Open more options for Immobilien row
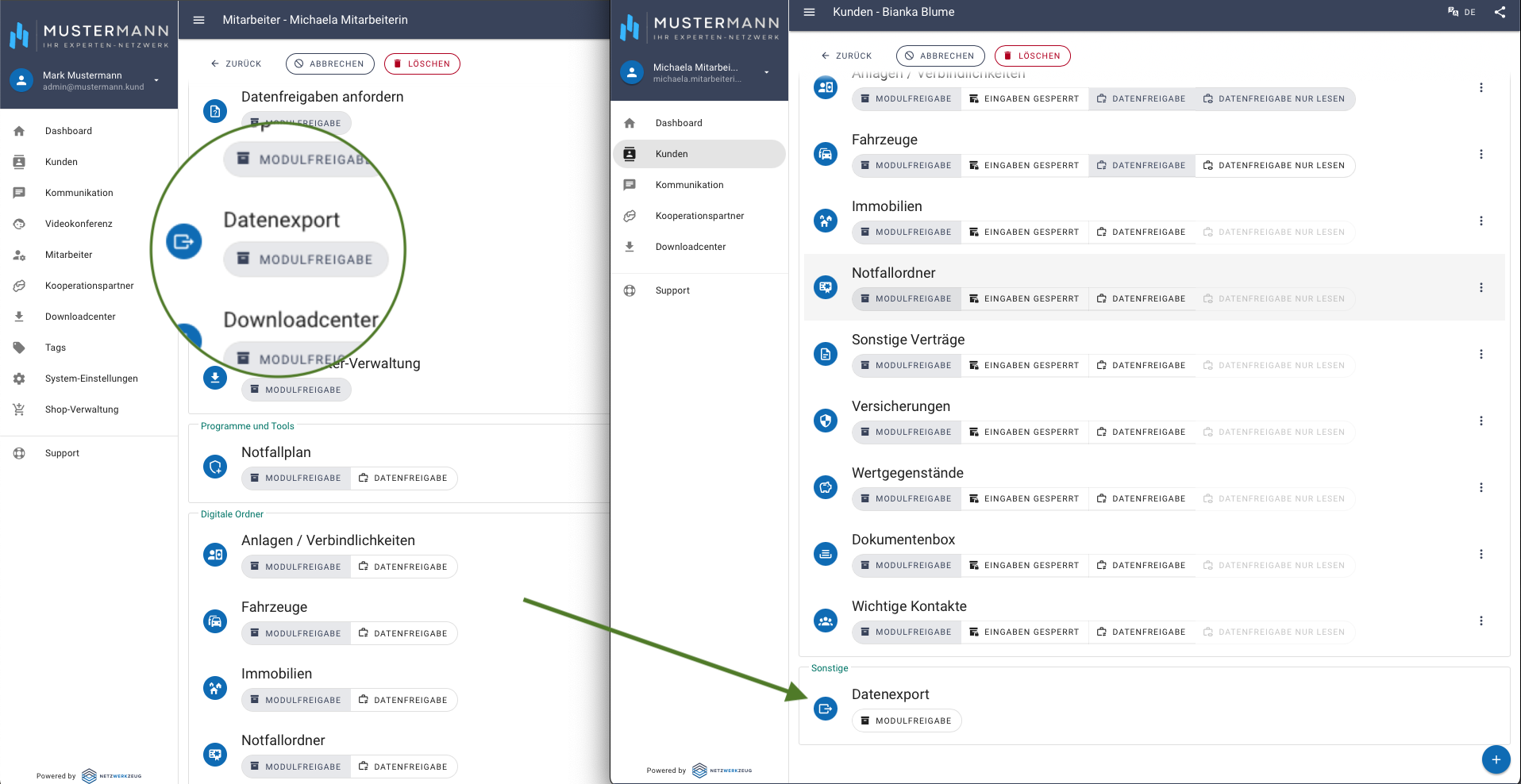 tap(1481, 221)
